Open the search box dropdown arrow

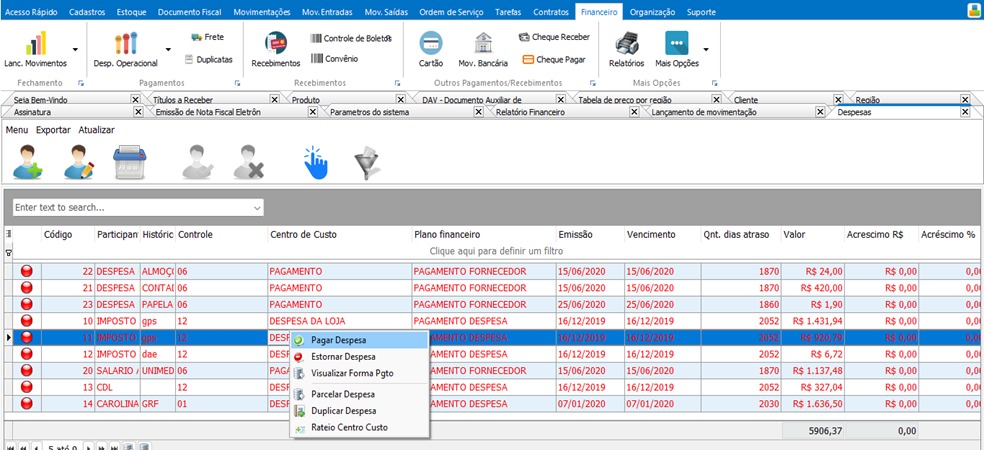pyautogui.click(x=258, y=208)
